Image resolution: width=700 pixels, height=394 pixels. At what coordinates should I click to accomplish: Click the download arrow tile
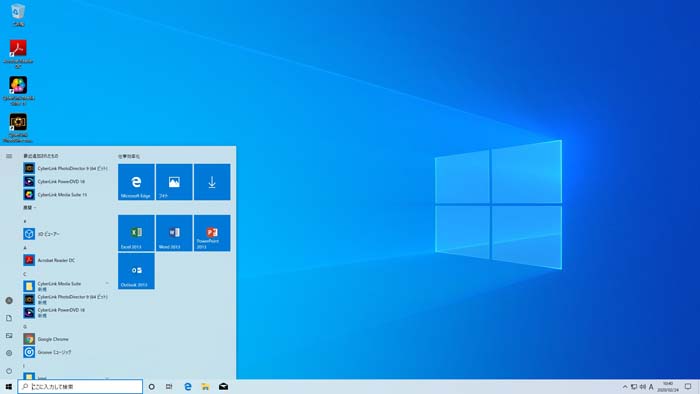pyautogui.click(x=212, y=182)
